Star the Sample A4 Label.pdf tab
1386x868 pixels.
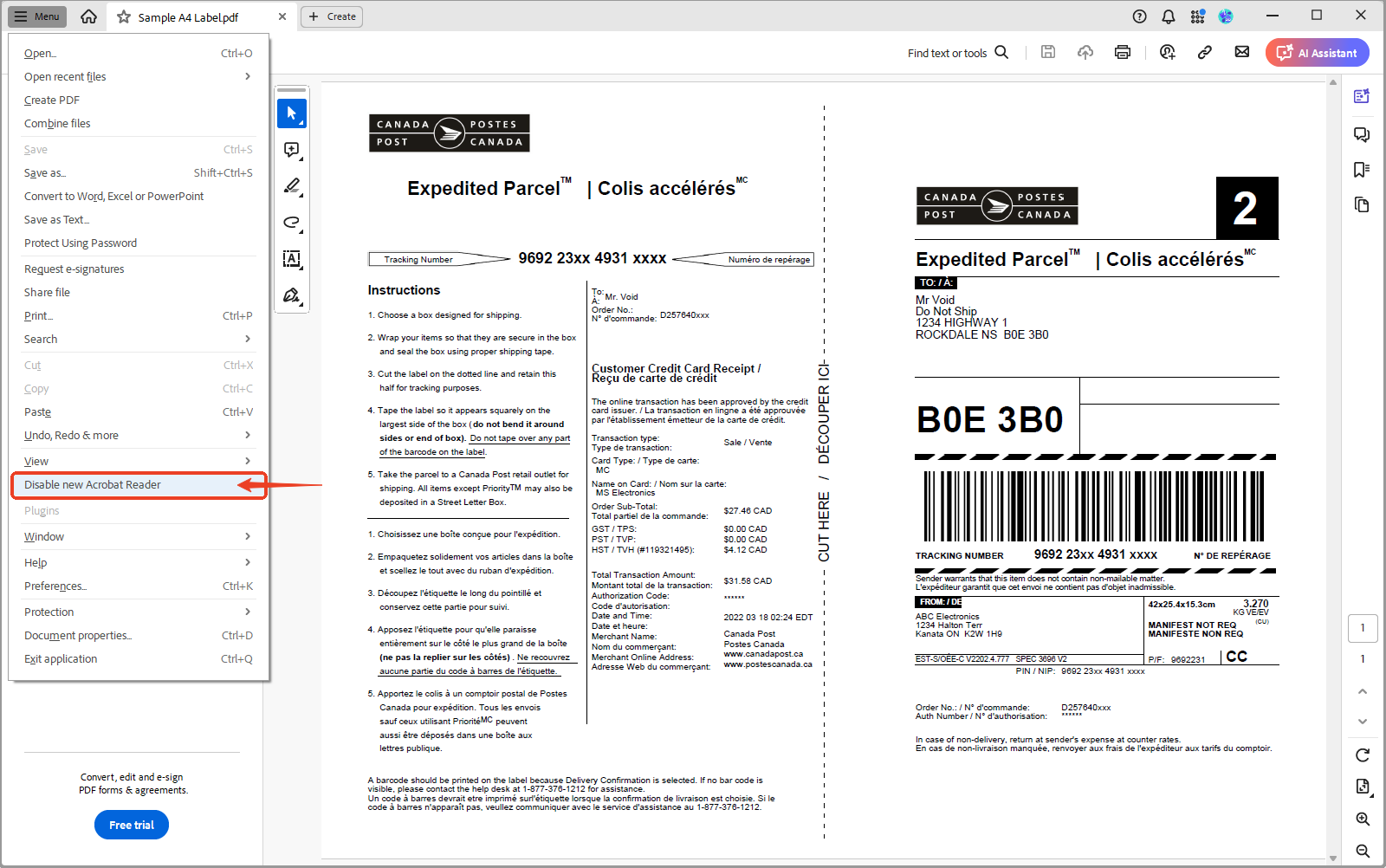tap(124, 16)
